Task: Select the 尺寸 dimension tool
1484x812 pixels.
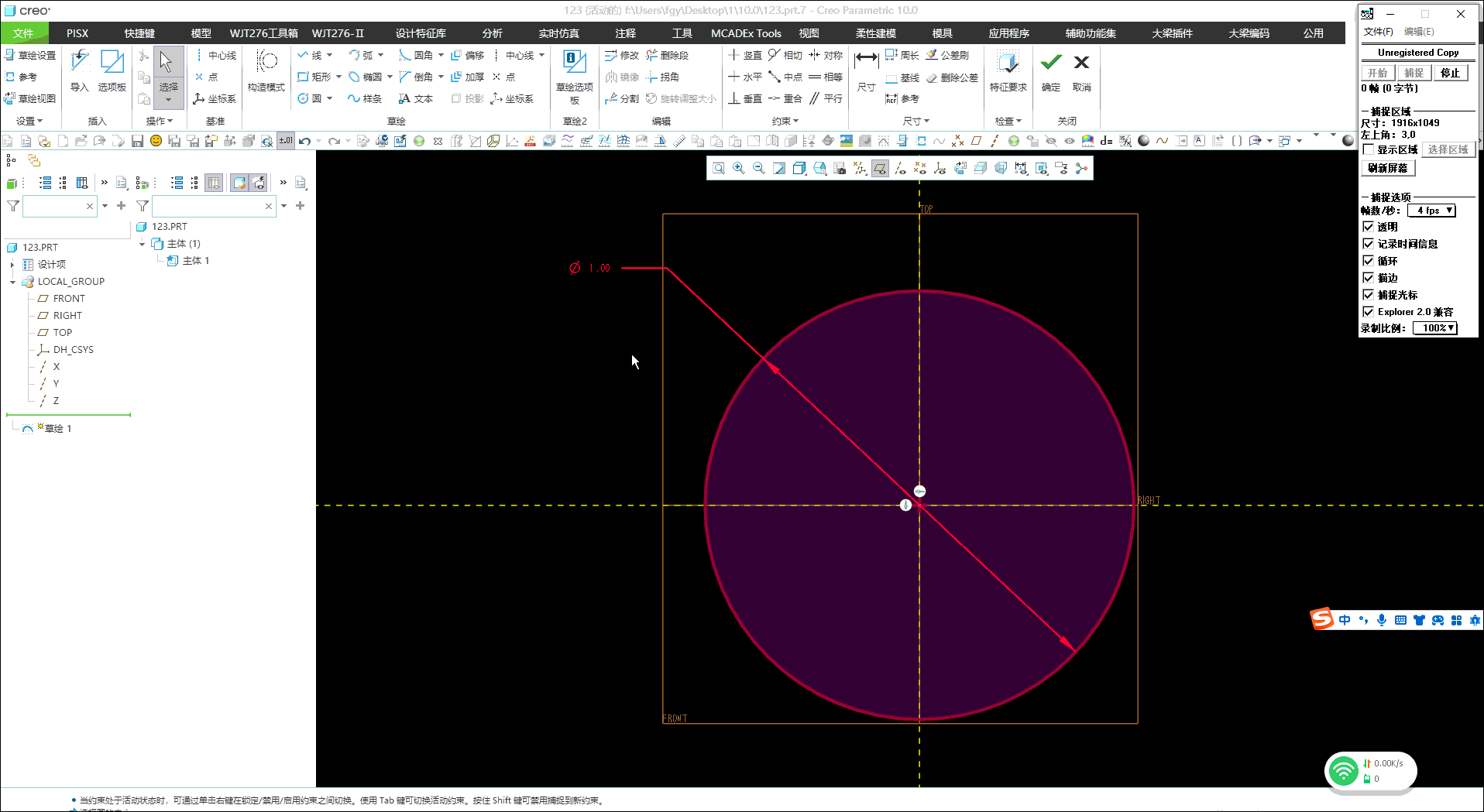Action: [x=867, y=71]
